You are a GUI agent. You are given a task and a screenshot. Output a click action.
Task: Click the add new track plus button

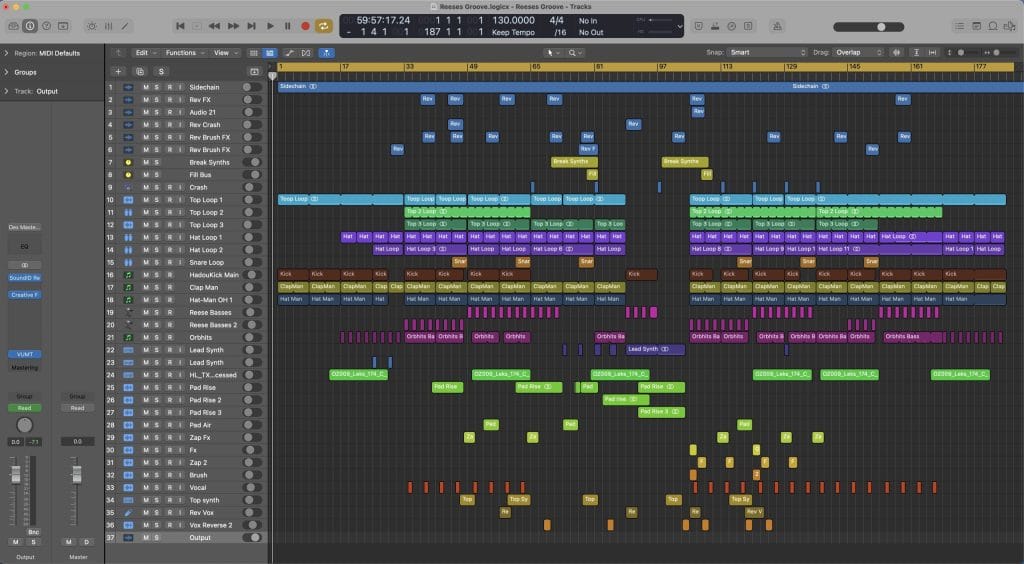click(118, 71)
